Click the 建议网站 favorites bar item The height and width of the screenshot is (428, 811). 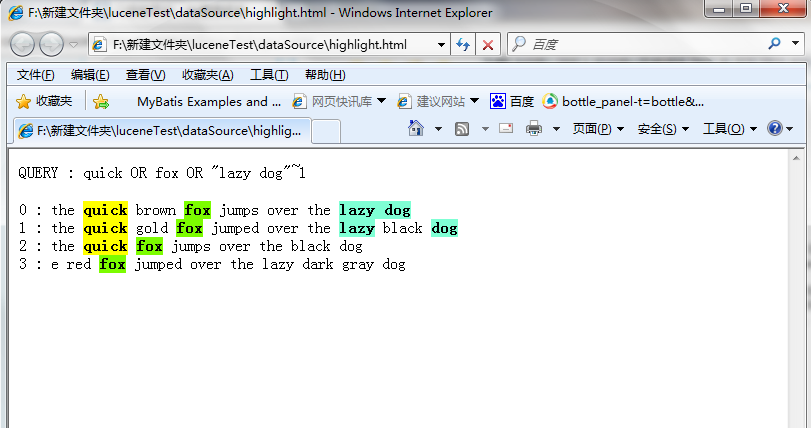click(431, 102)
